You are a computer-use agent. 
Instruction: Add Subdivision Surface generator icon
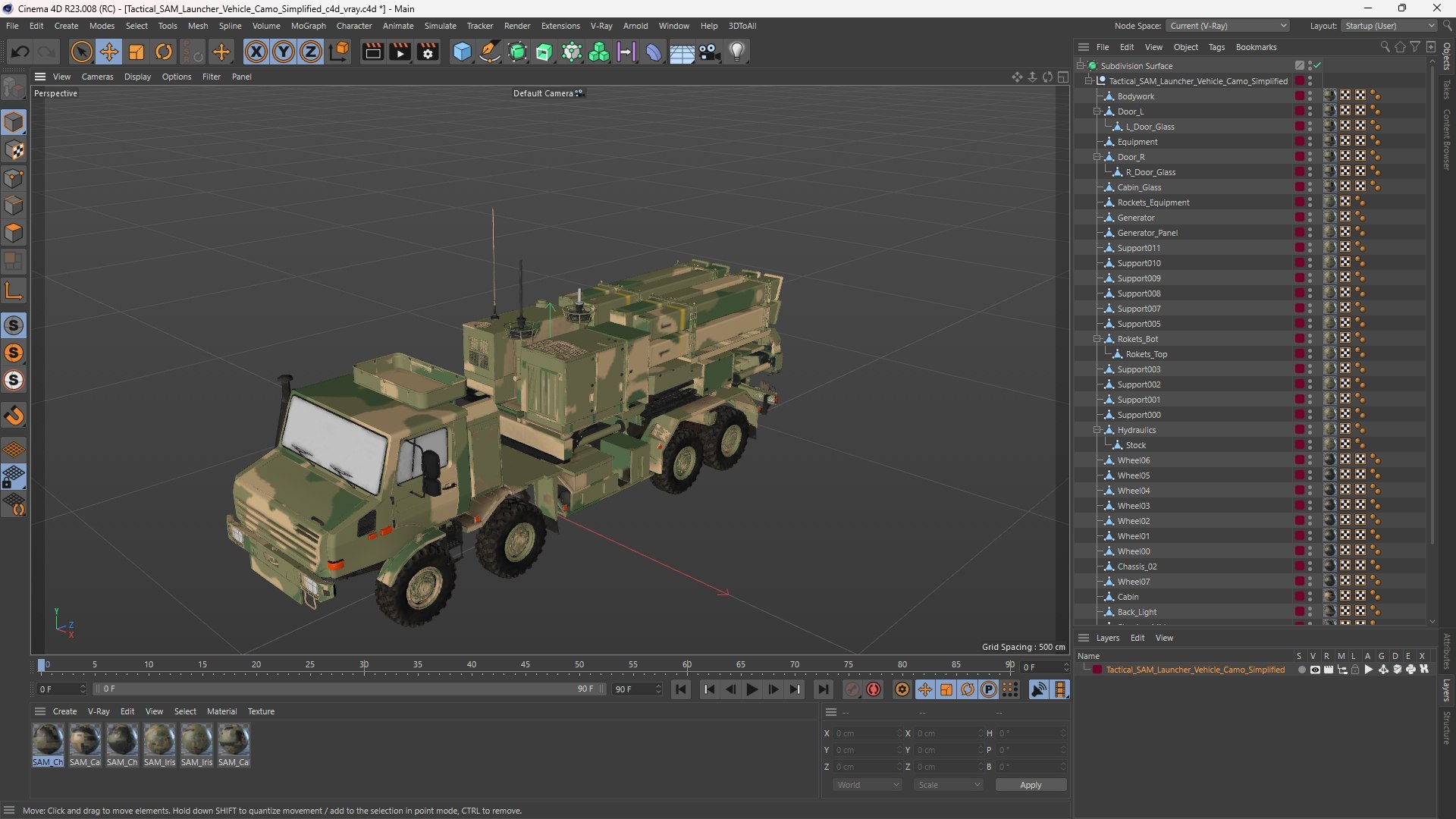(x=517, y=52)
